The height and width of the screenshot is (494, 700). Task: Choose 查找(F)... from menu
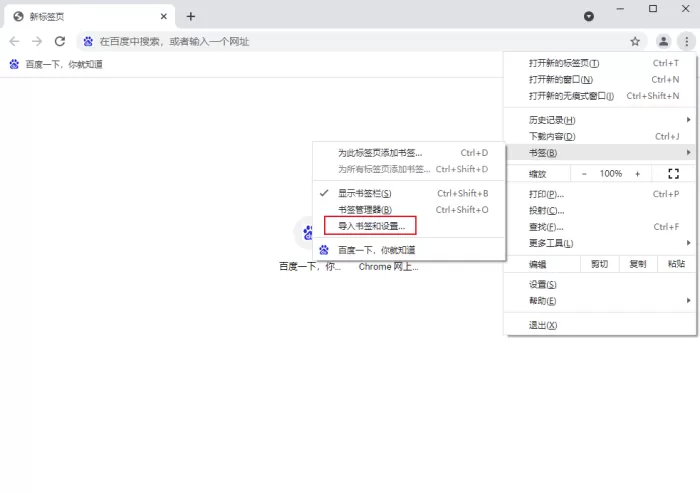pos(600,227)
